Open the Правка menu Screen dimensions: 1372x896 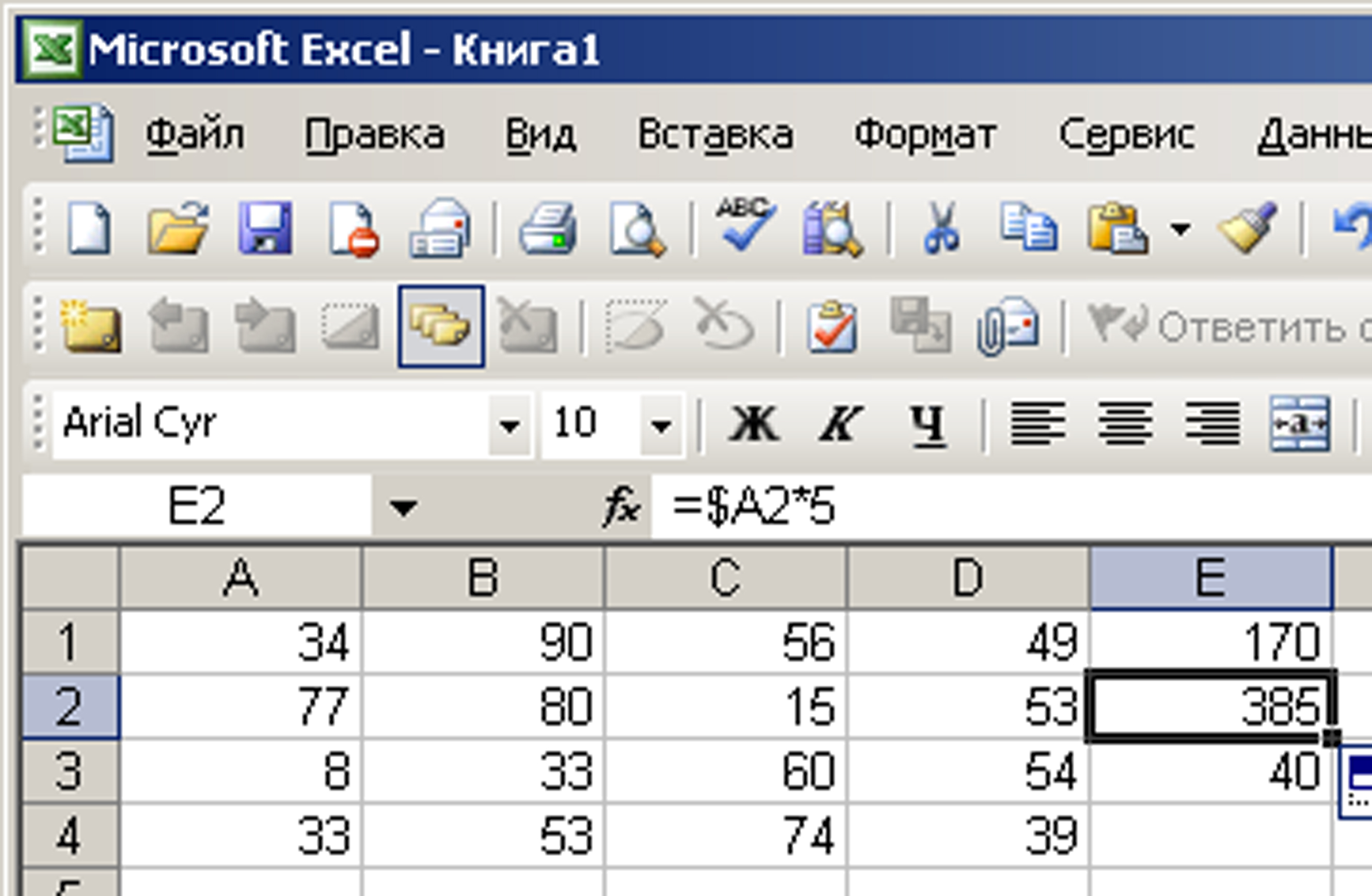coord(374,135)
